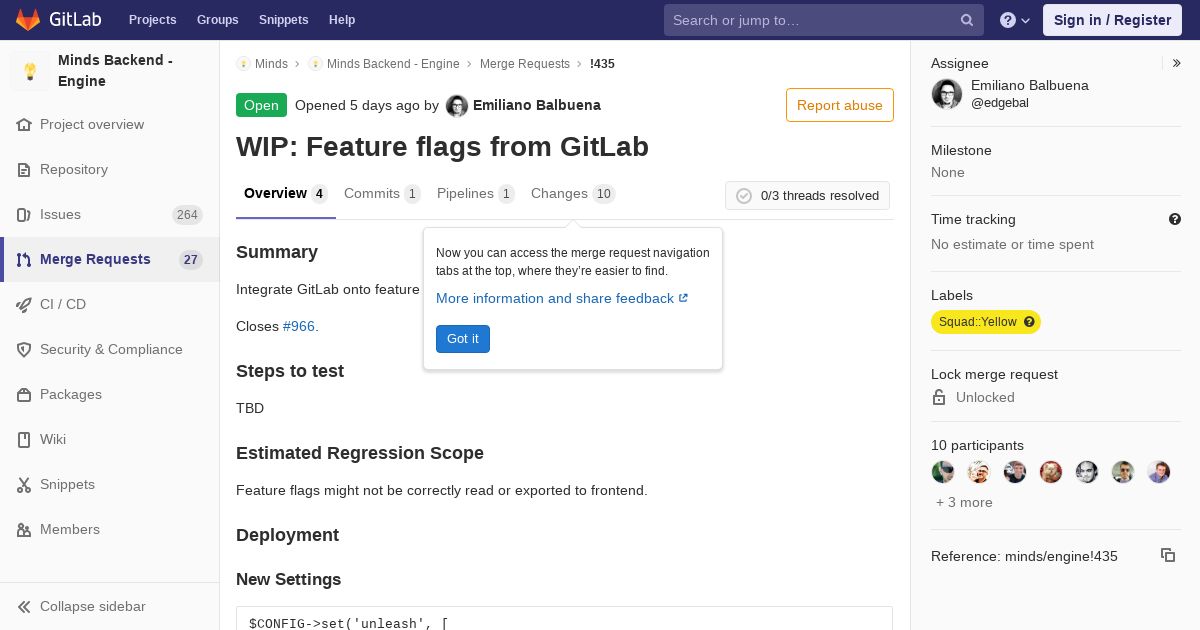This screenshot has height=630, width=1200.
Task: Open the Issues sidebar item
Action: (x=60, y=214)
